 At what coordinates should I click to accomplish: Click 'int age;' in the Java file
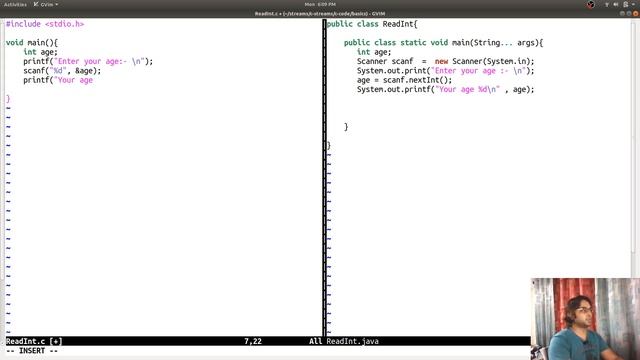pos(374,52)
